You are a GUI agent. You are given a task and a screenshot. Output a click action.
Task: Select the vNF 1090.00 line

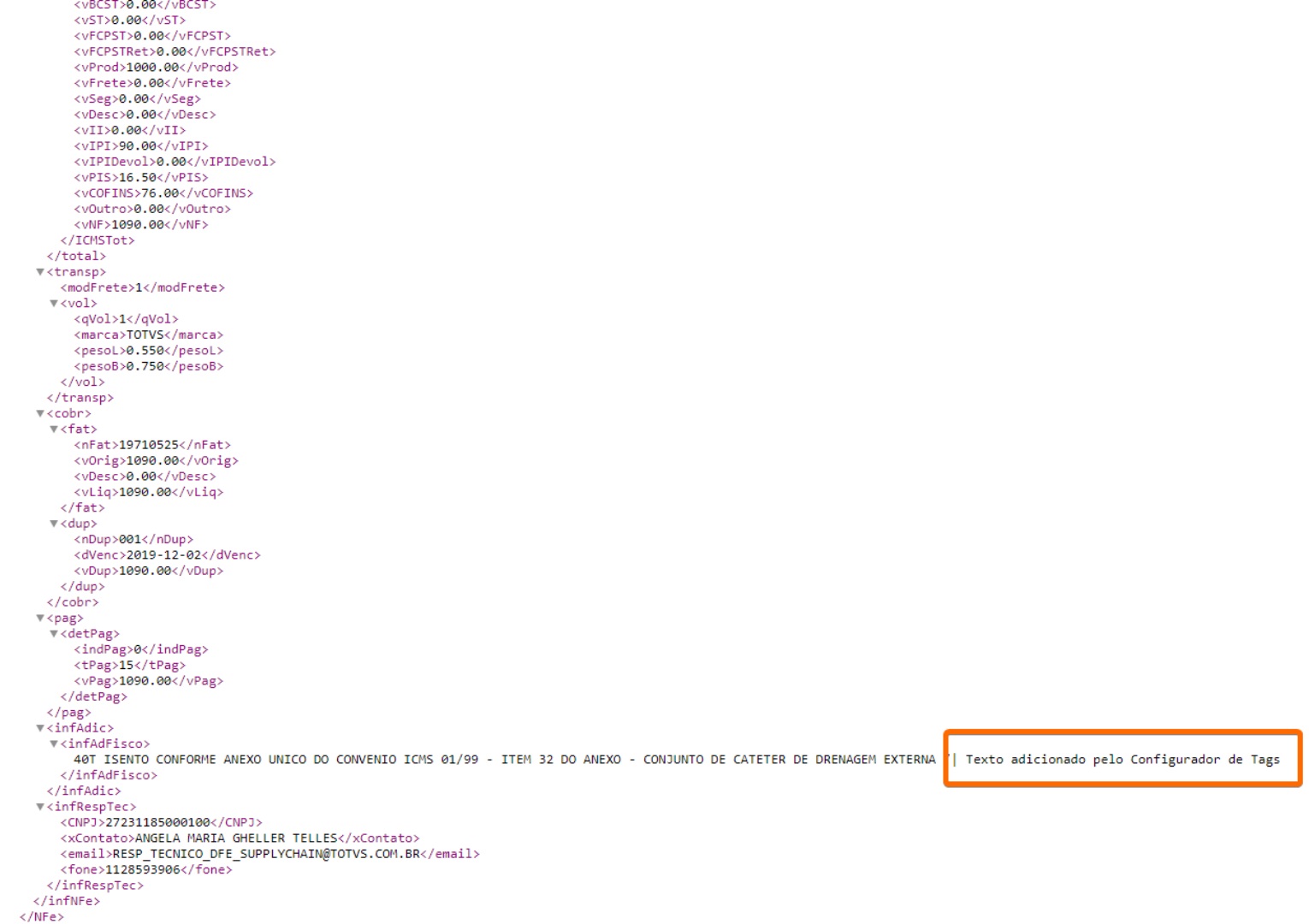(x=140, y=225)
